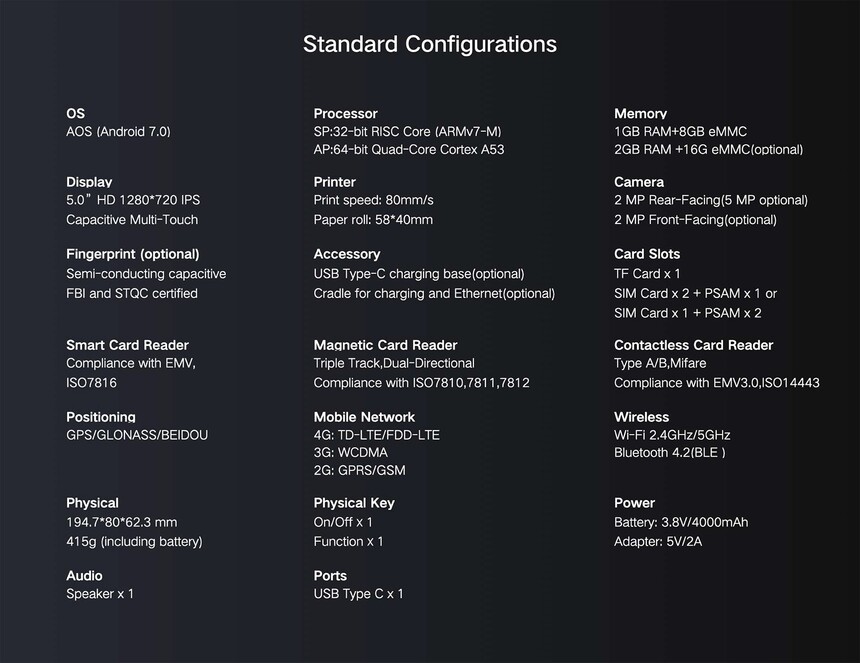This screenshot has height=663, width=860.
Task: Click the Mobile Network heading
Action: (x=364, y=417)
